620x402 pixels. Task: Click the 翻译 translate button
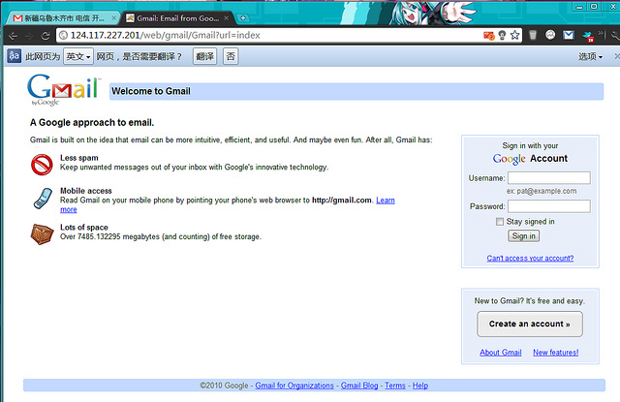coord(204,56)
